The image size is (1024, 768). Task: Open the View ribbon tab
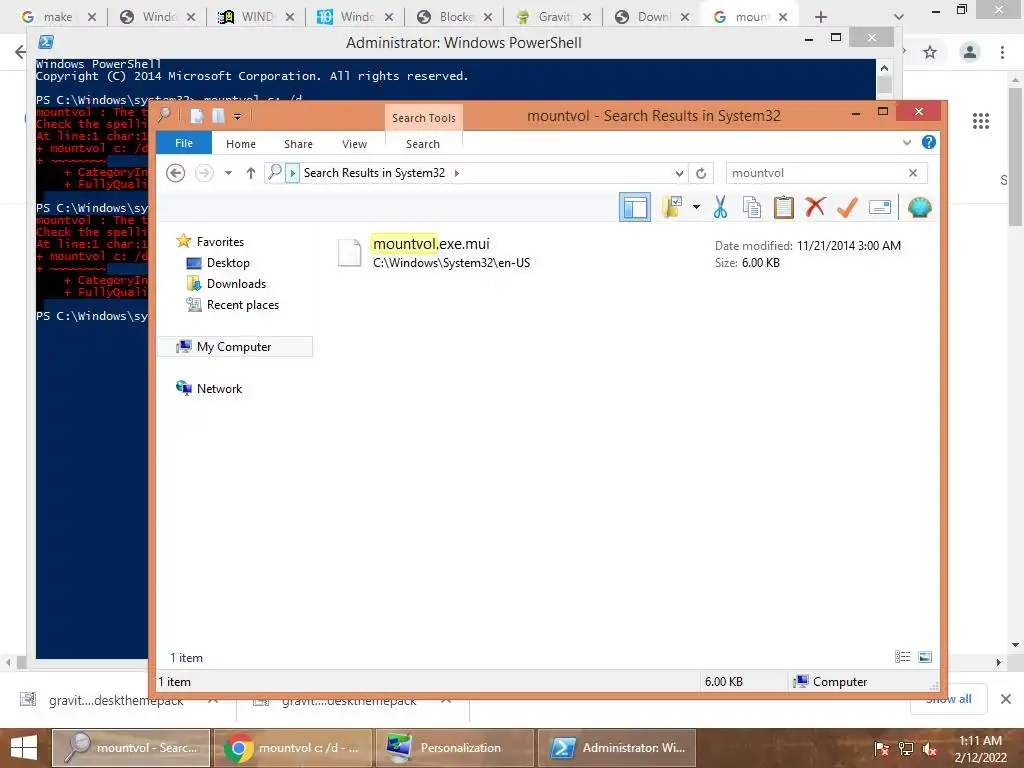(x=355, y=144)
